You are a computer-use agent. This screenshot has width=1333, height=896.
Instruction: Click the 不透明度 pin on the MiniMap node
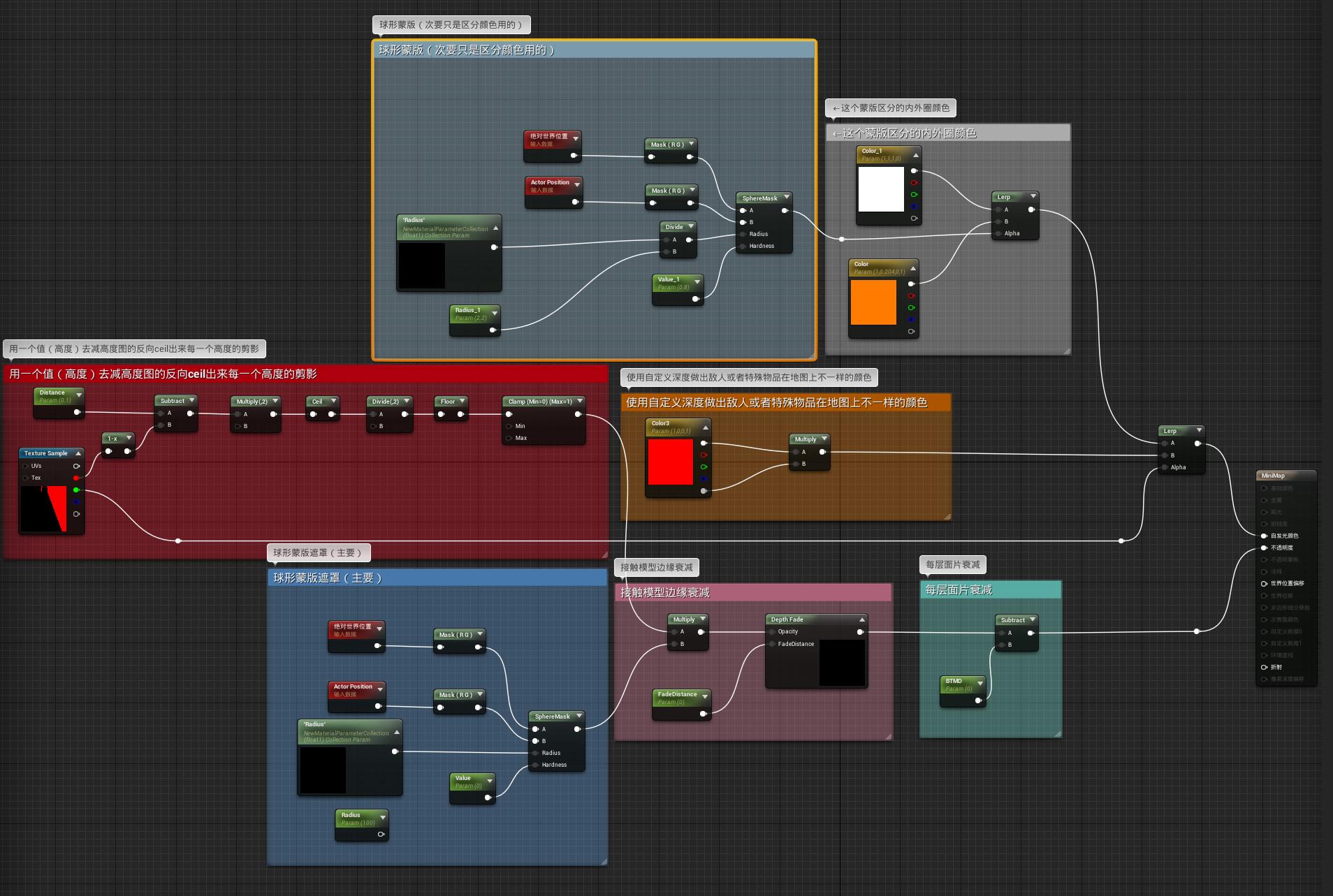tap(1264, 548)
